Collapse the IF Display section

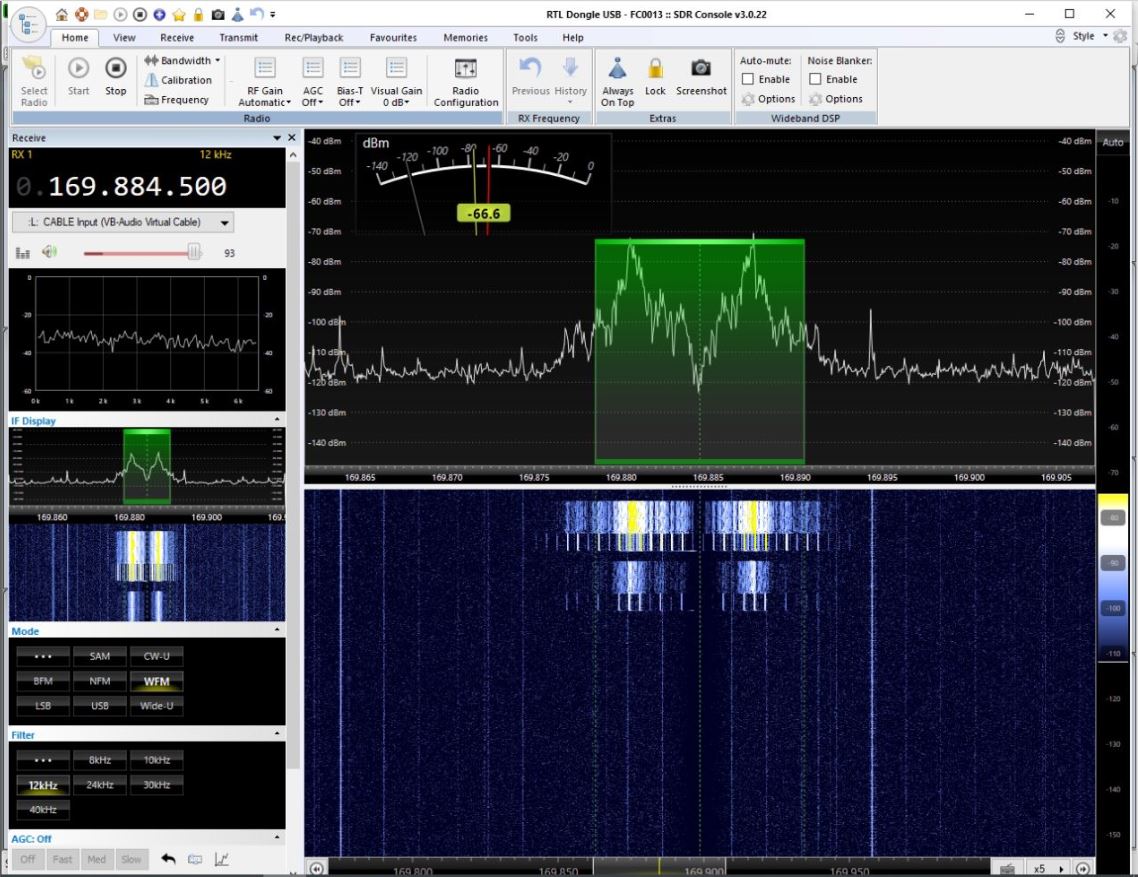277,420
